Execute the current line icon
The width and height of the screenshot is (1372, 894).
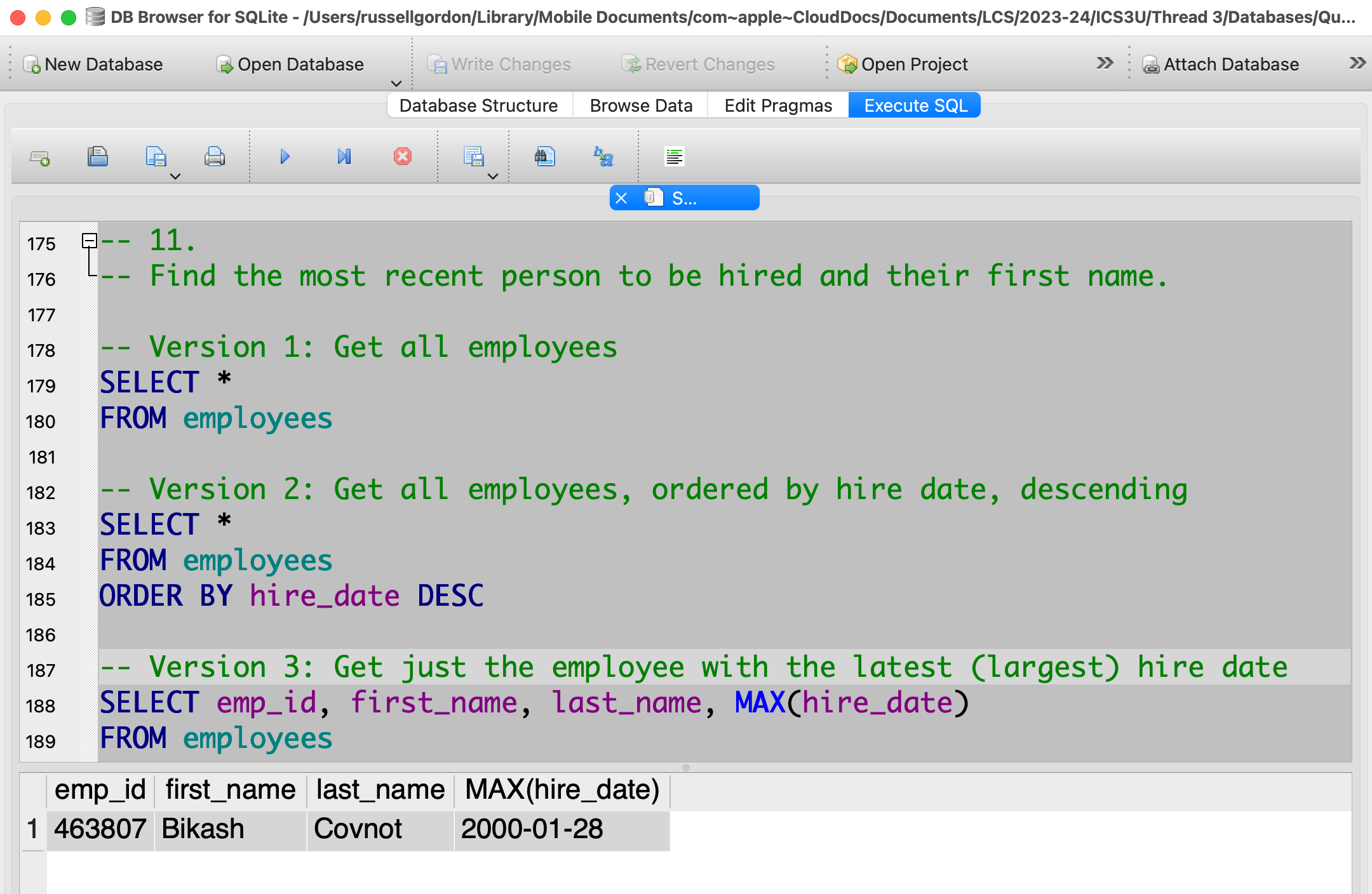(344, 157)
